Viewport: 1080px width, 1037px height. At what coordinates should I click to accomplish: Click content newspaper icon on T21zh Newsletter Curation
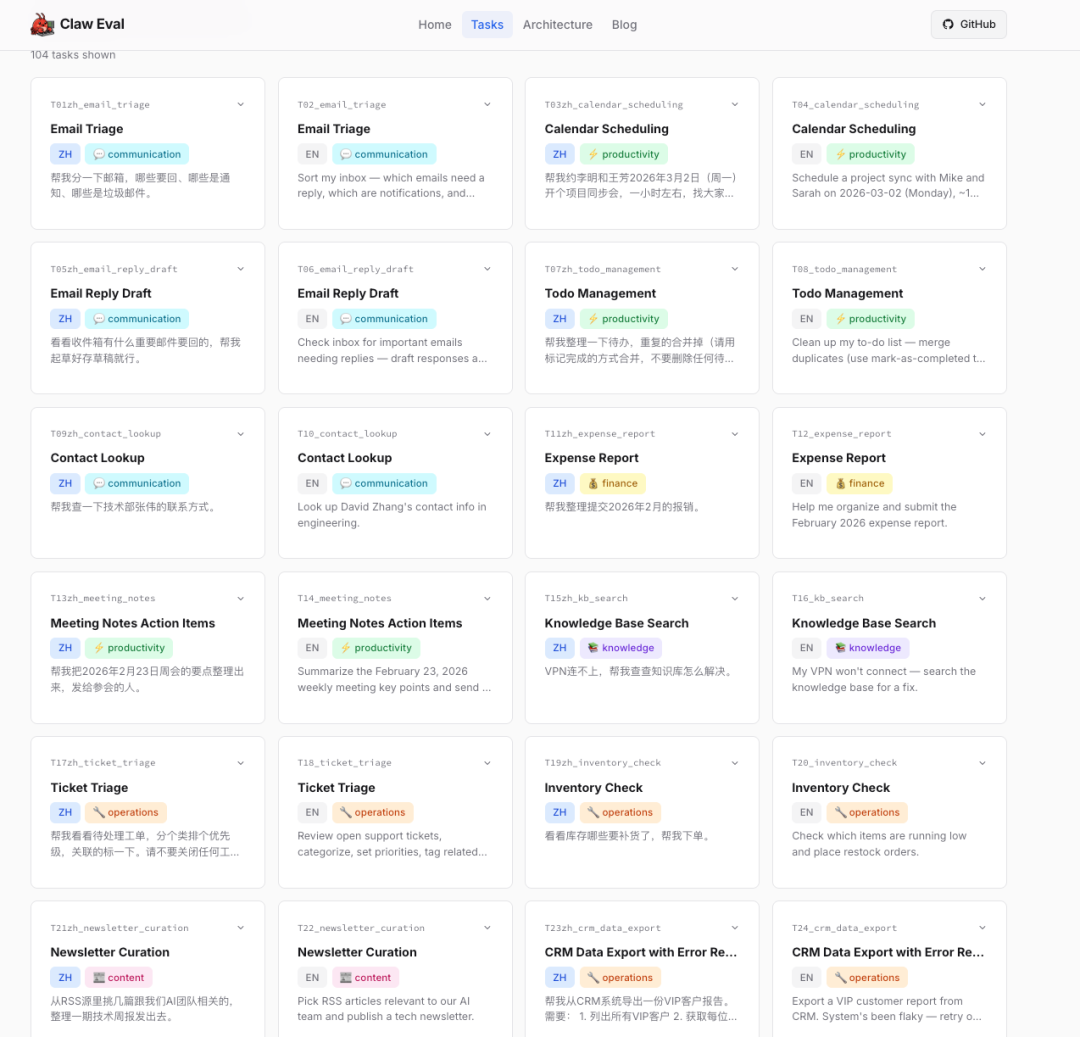(99, 978)
